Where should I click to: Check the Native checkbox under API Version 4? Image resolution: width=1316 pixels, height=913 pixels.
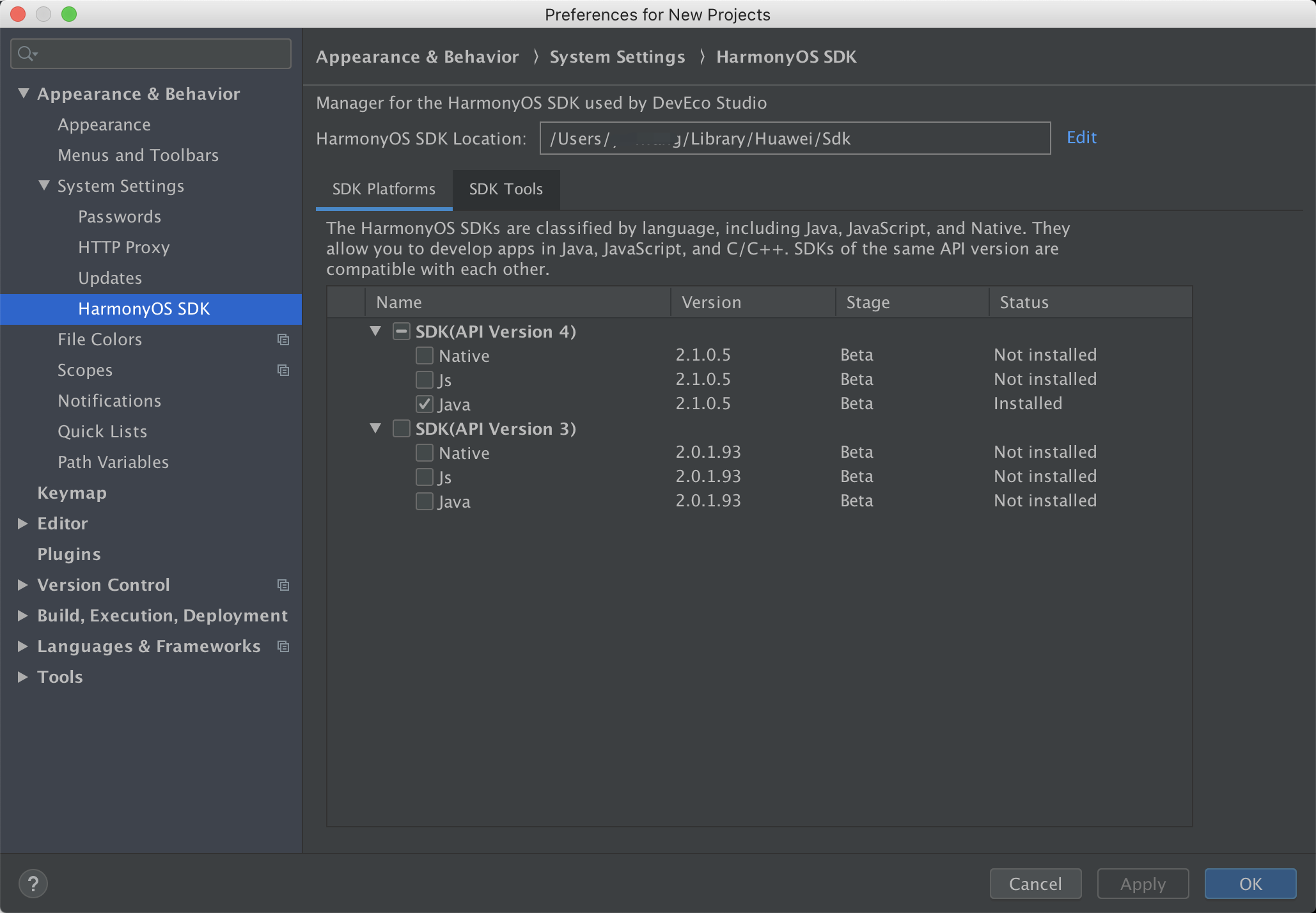pyautogui.click(x=425, y=355)
